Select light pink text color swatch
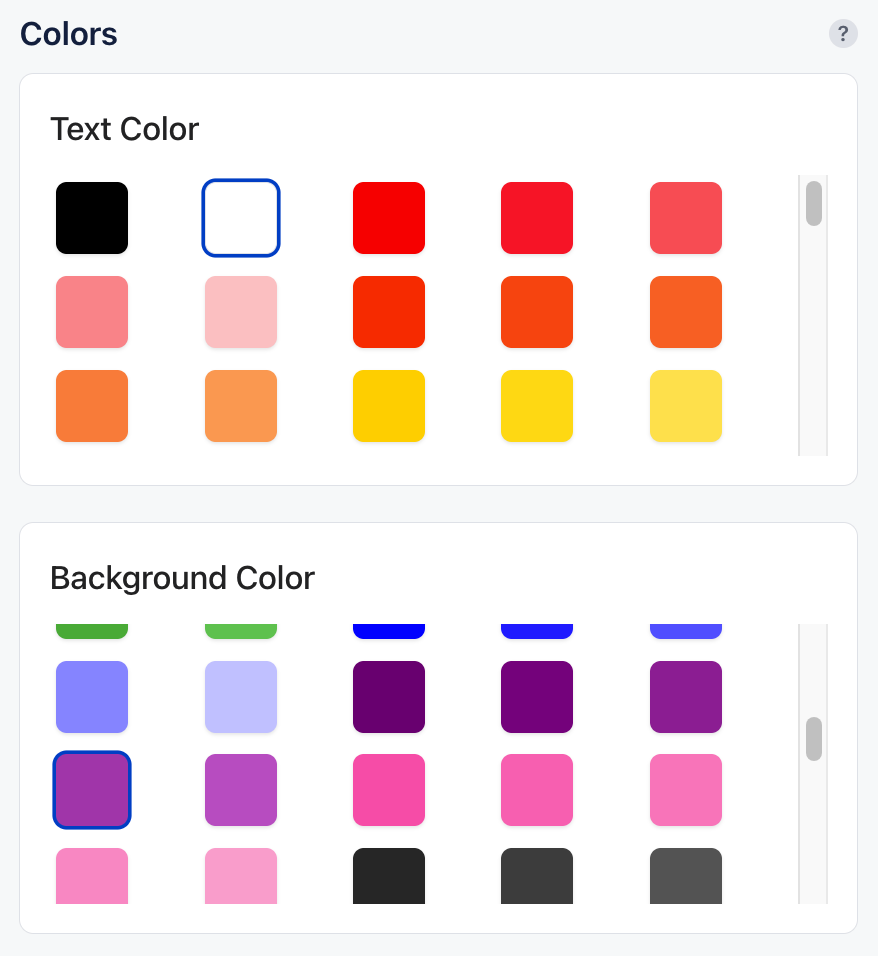This screenshot has height=956, width=878. (x=241, y=312)
